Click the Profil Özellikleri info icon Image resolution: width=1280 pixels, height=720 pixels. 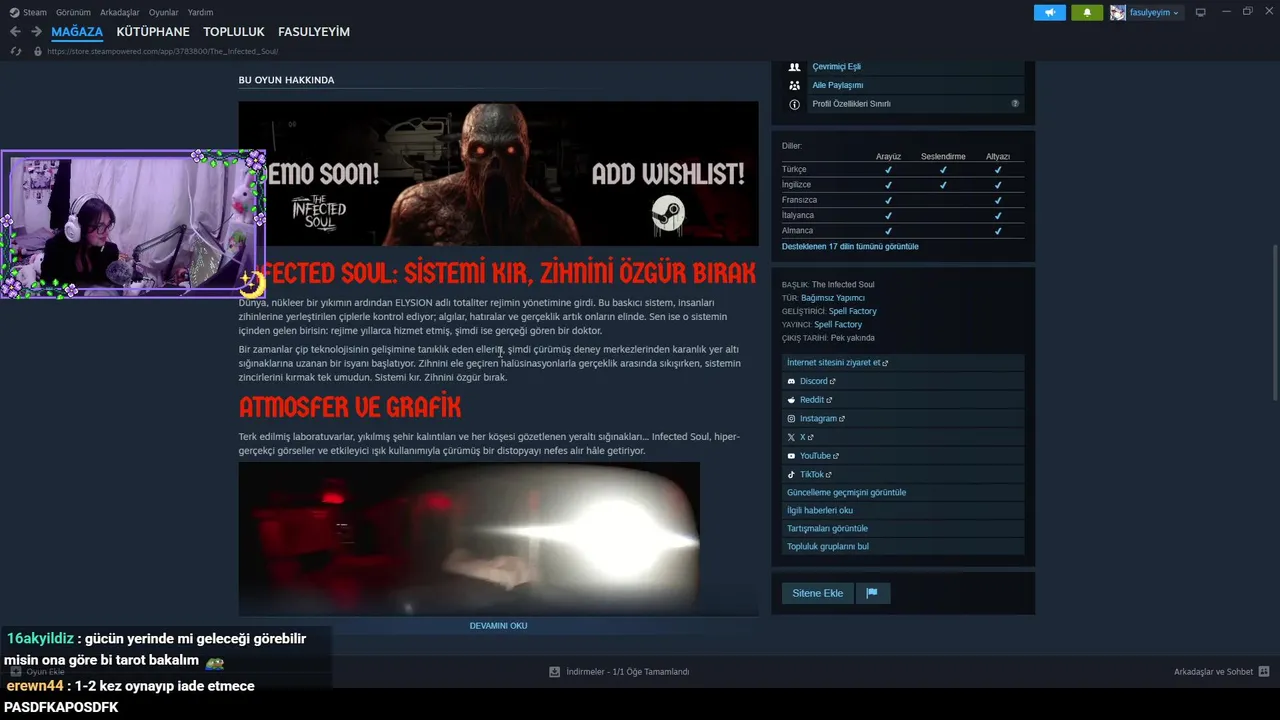(x=794, y=104)
